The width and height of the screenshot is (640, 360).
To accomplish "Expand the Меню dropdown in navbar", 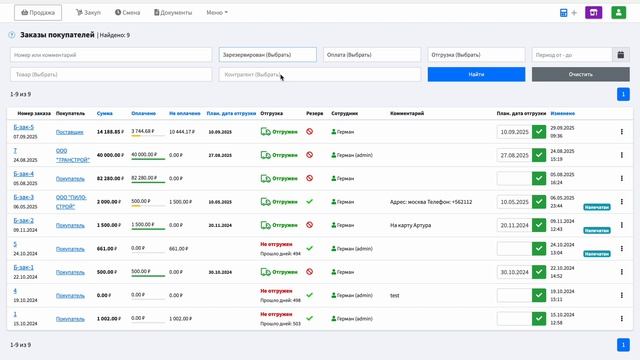I will point(217,13).
